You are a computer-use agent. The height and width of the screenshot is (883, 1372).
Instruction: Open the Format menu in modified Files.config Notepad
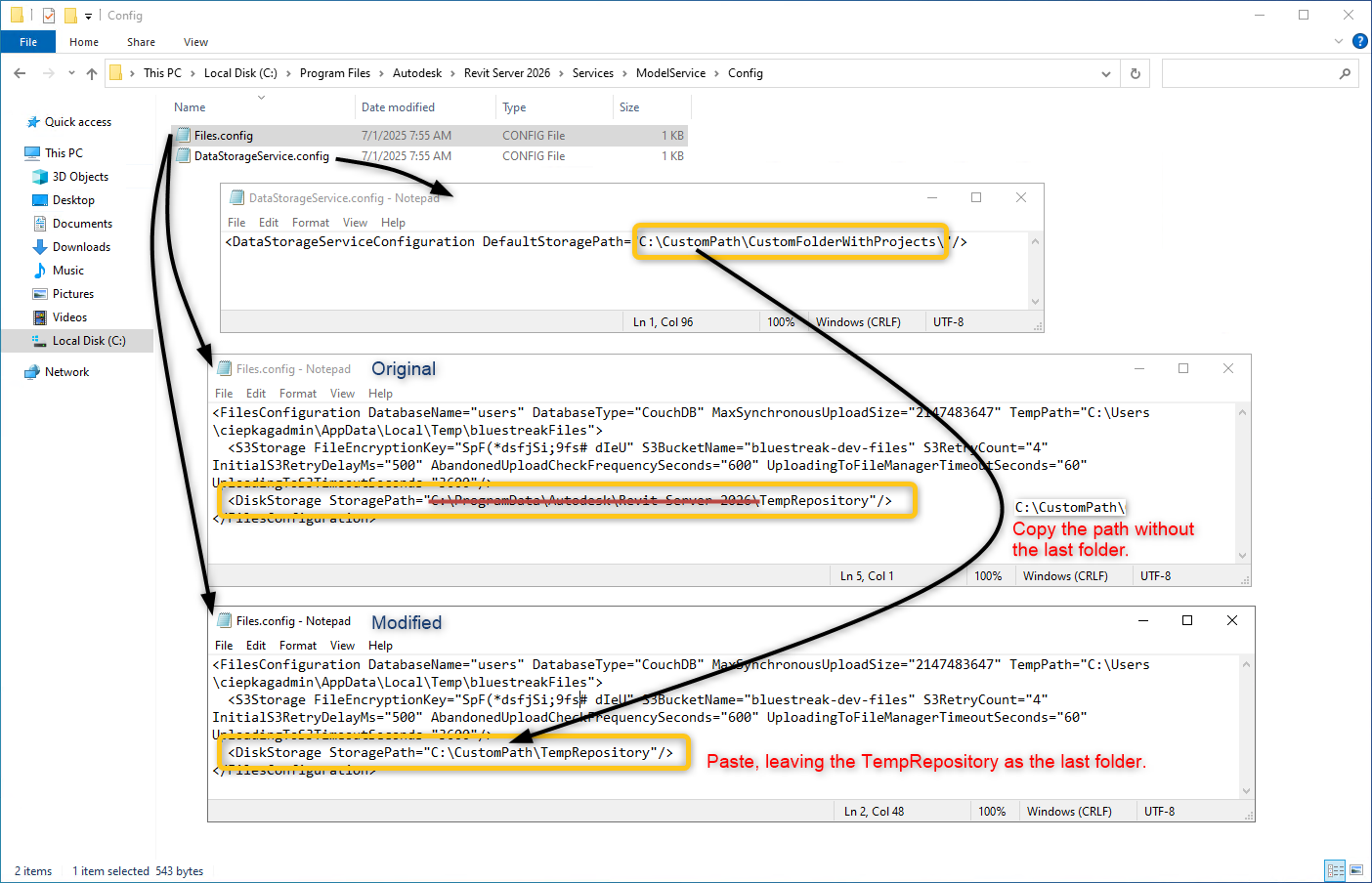tap(297, 645)
